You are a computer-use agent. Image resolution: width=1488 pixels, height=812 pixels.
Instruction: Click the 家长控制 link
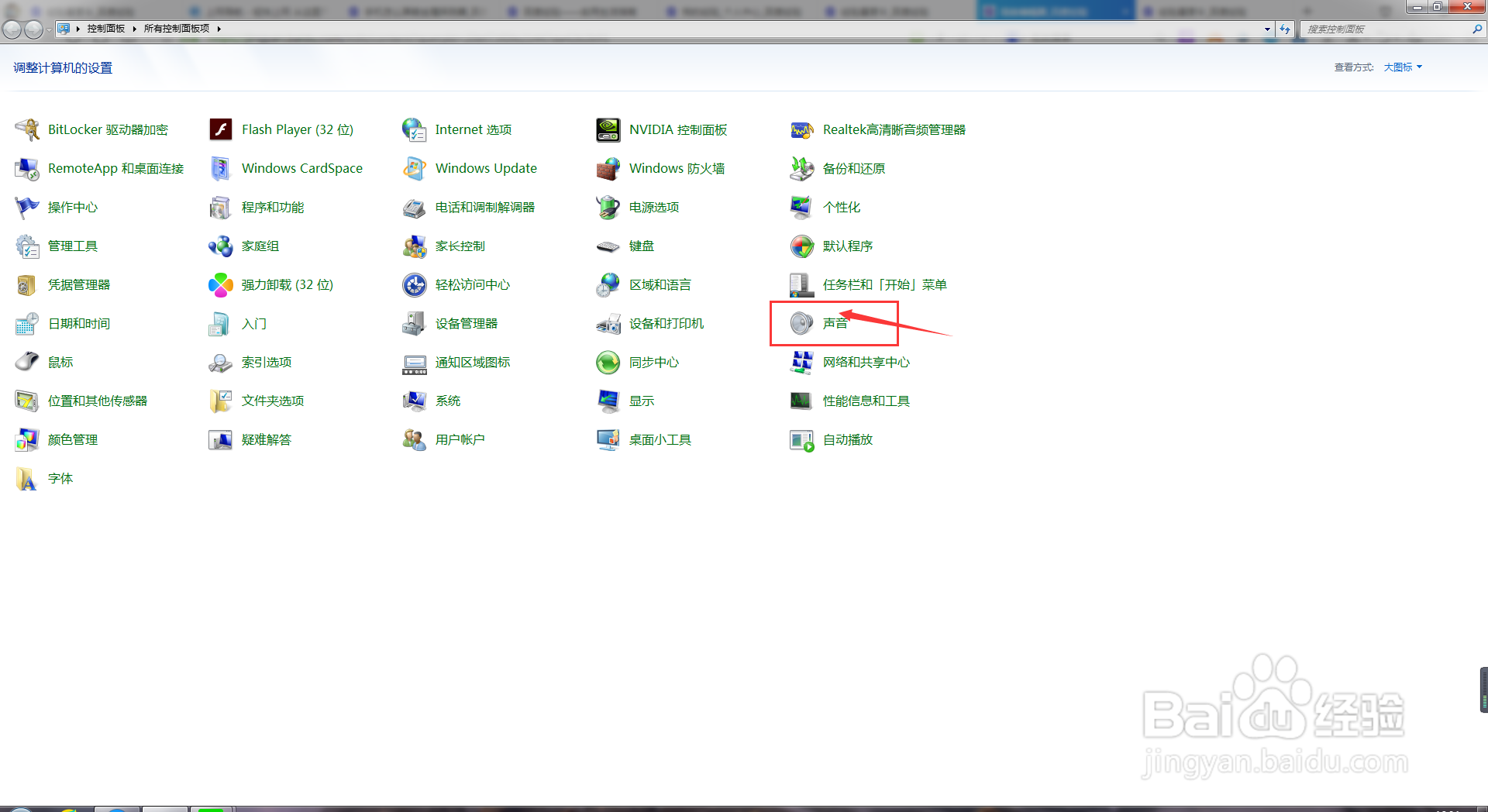click(x=460, y=246)
